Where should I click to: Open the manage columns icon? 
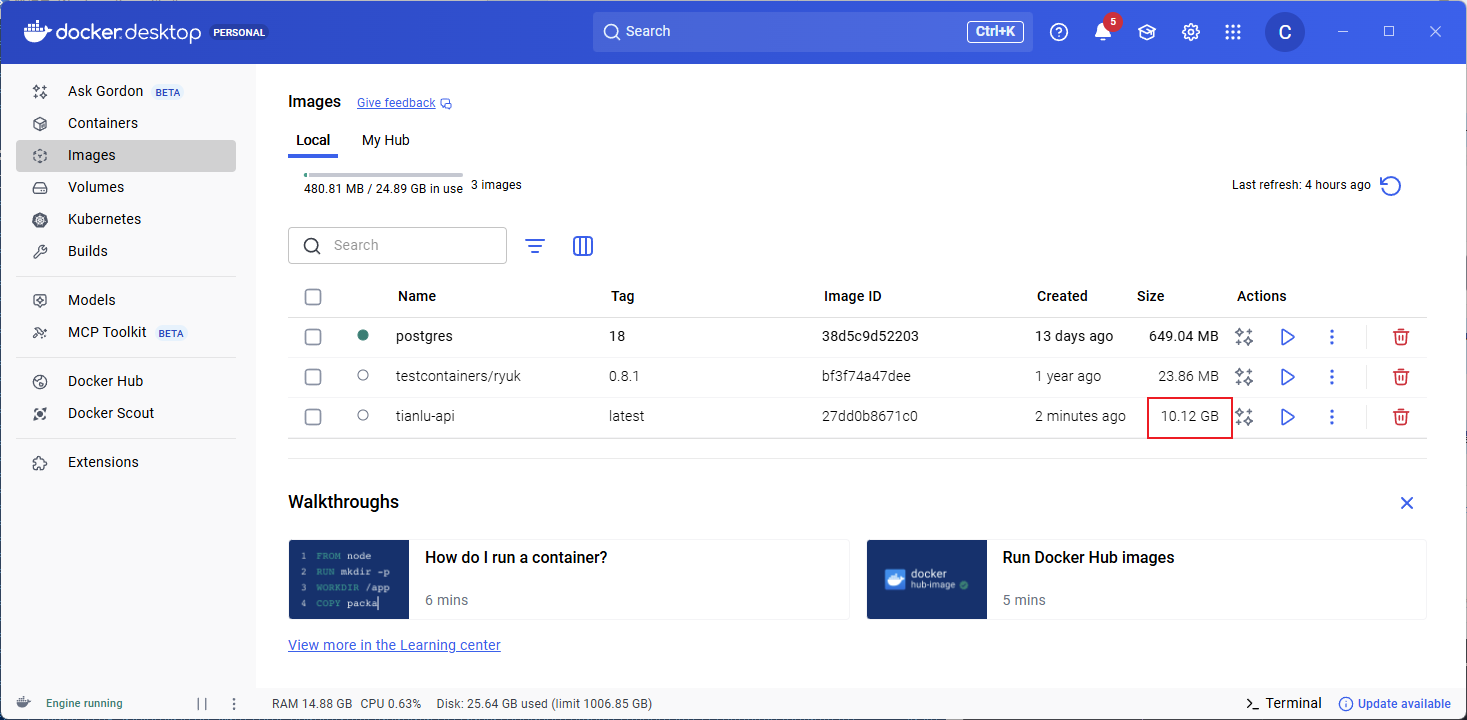point(583,246)
